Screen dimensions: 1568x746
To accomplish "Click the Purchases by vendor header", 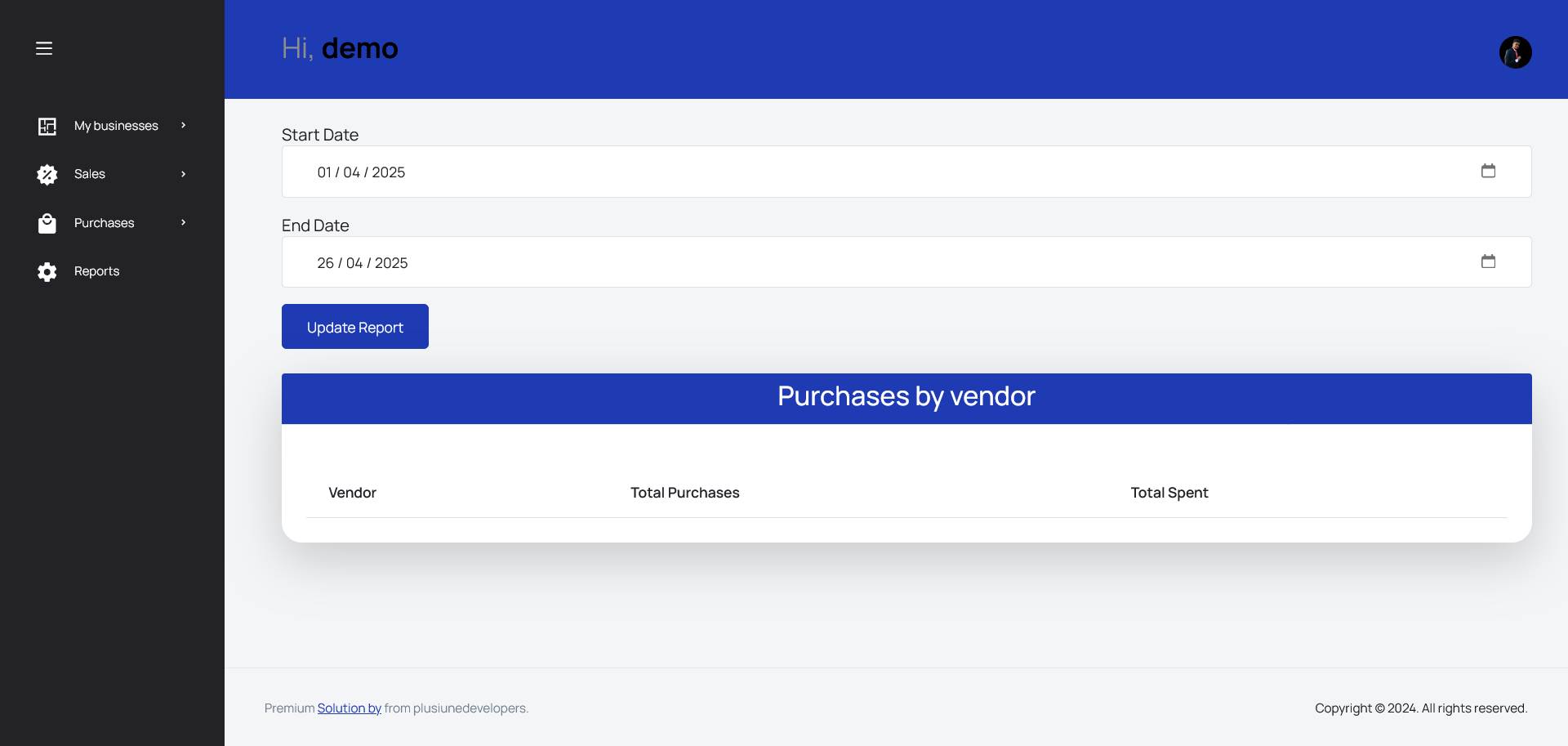I will [x=906, y=398].
